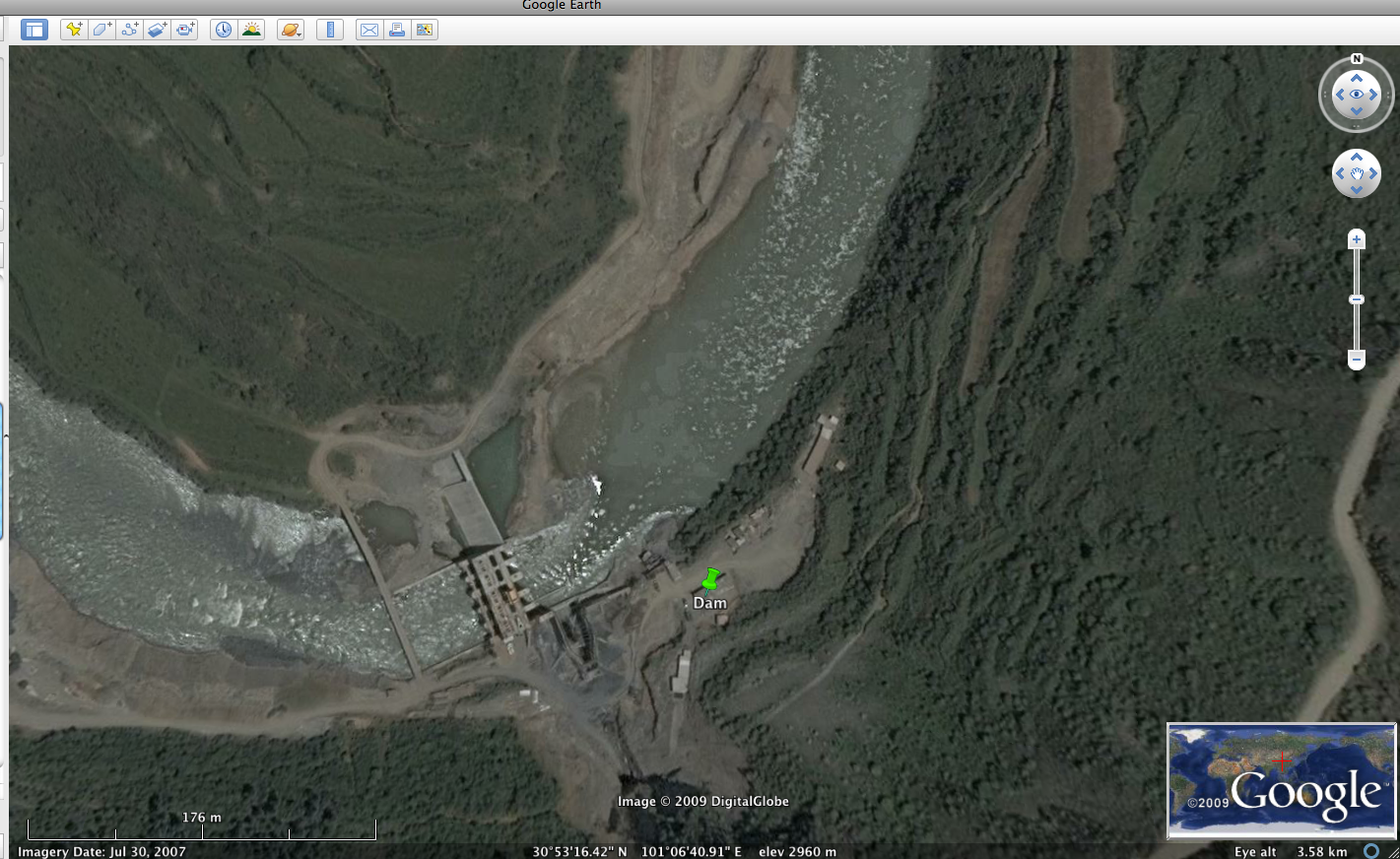Add a polygon from the toolbar
1400x859 pixels.
pyautogui.click(x=101, y=30)
